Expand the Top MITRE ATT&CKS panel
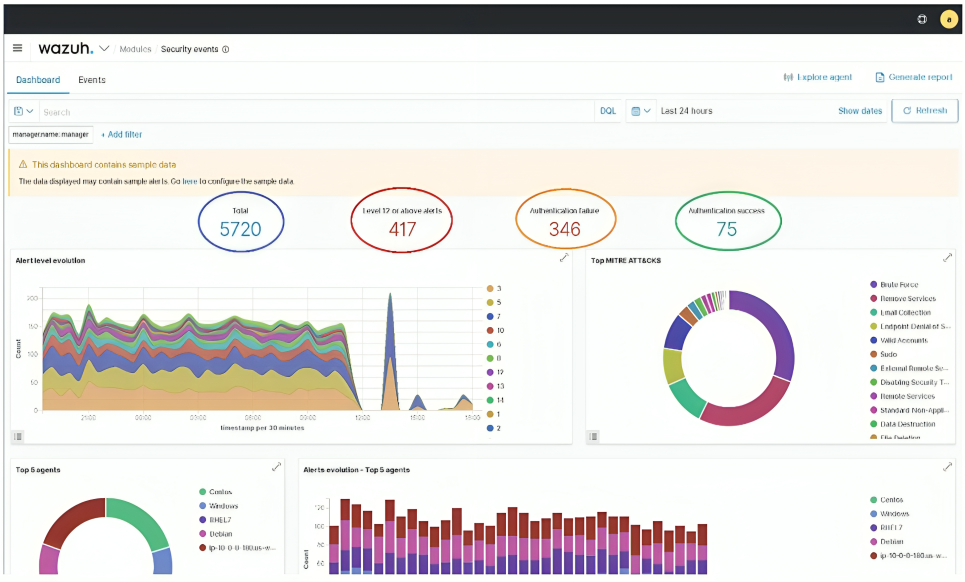Viewport: 965px width, 582px height. coord(948,258)
